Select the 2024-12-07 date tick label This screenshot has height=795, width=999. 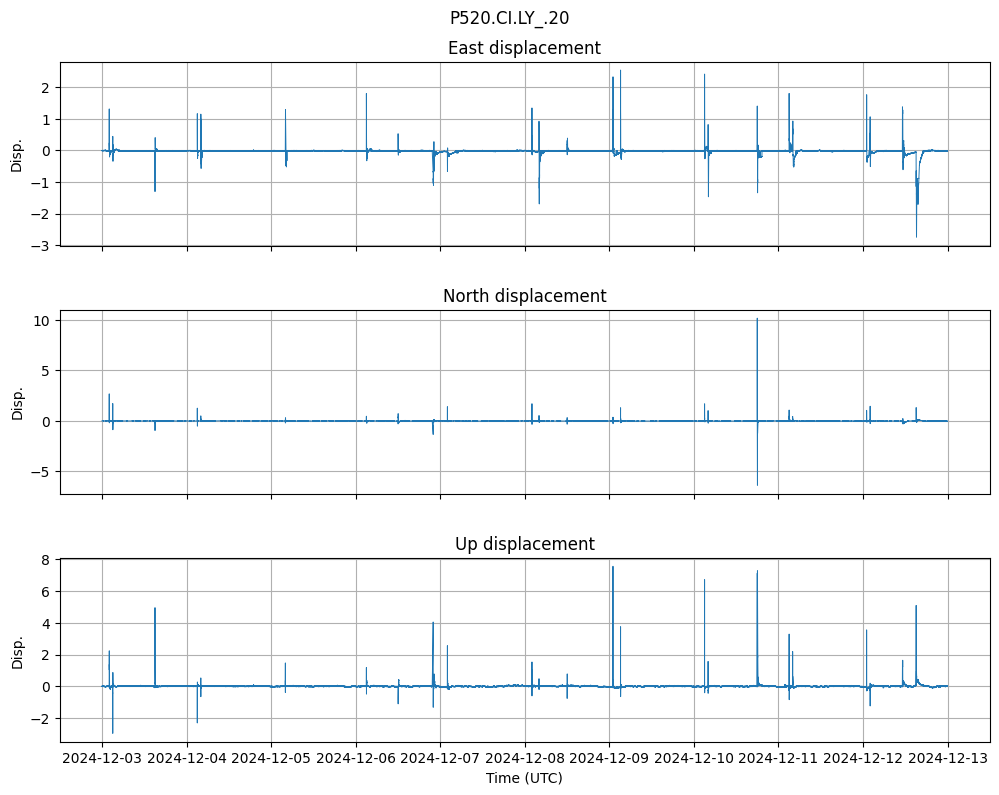440,758
